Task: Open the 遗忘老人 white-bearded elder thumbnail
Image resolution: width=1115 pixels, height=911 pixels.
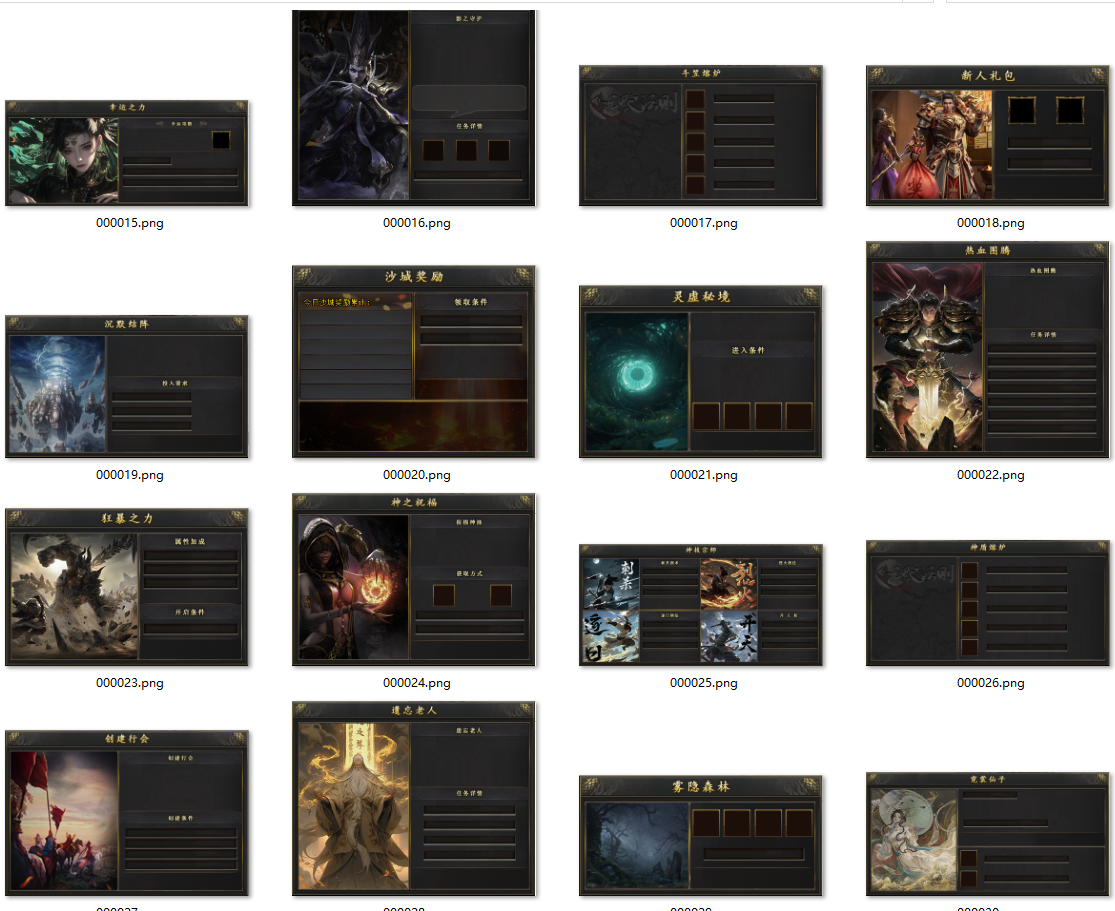Action: tap(414, 798)
